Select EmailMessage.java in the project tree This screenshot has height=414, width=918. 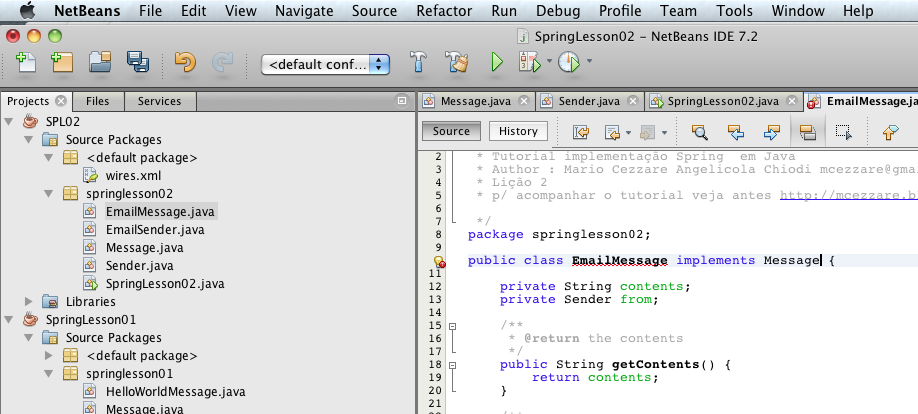(160, 211)
